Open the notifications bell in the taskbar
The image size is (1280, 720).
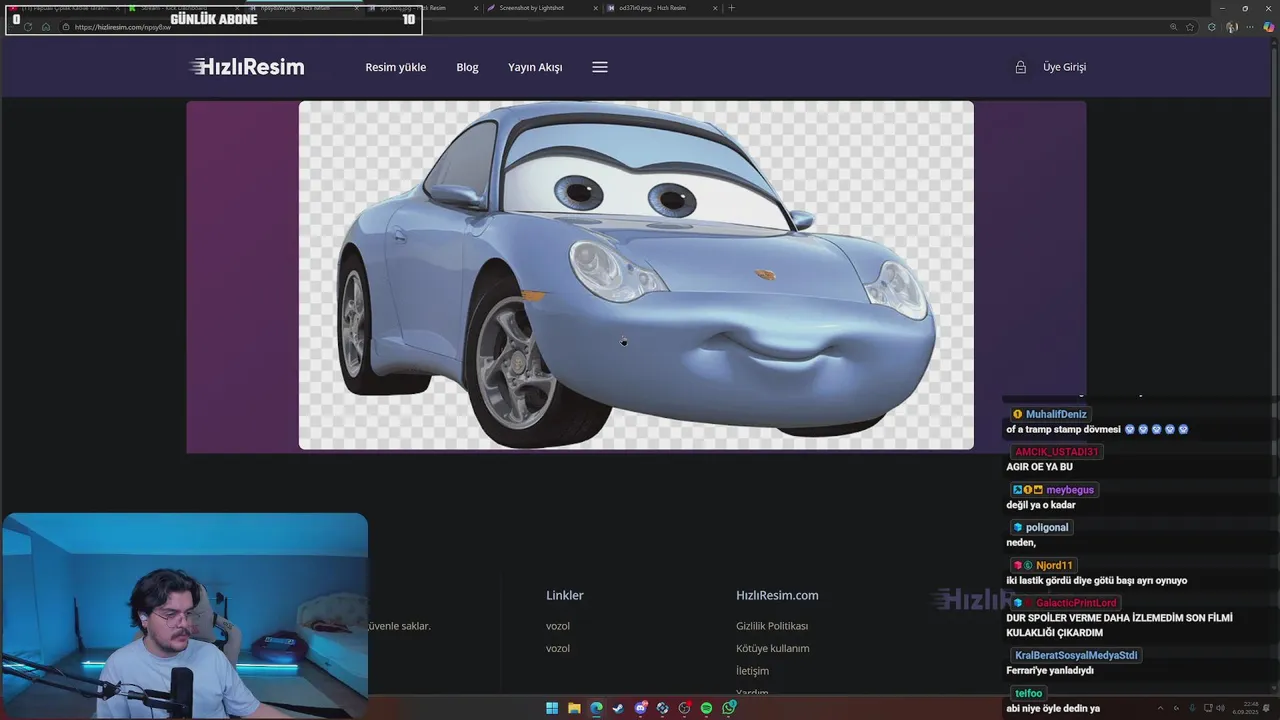pos(1266,708)
